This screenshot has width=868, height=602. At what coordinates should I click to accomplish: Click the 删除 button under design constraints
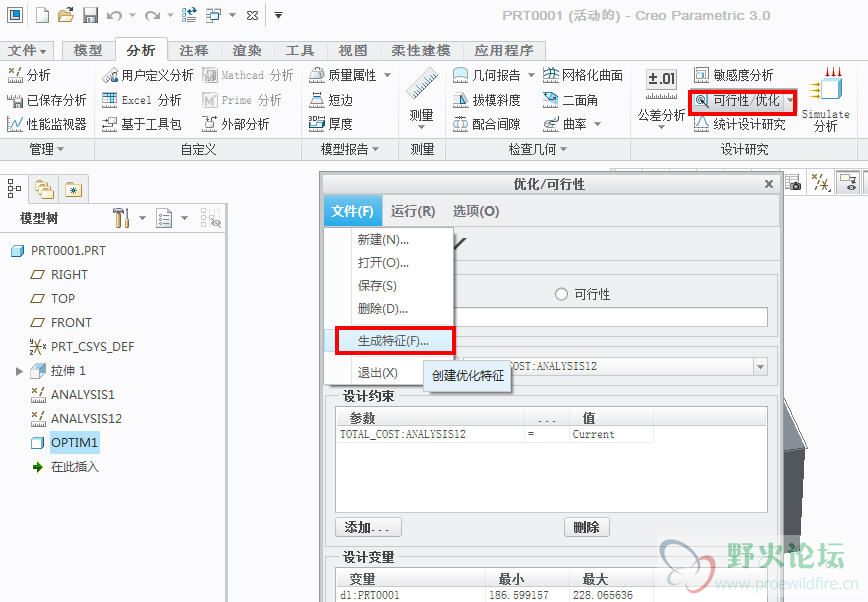pyautogui.click(x=587, y=527)
